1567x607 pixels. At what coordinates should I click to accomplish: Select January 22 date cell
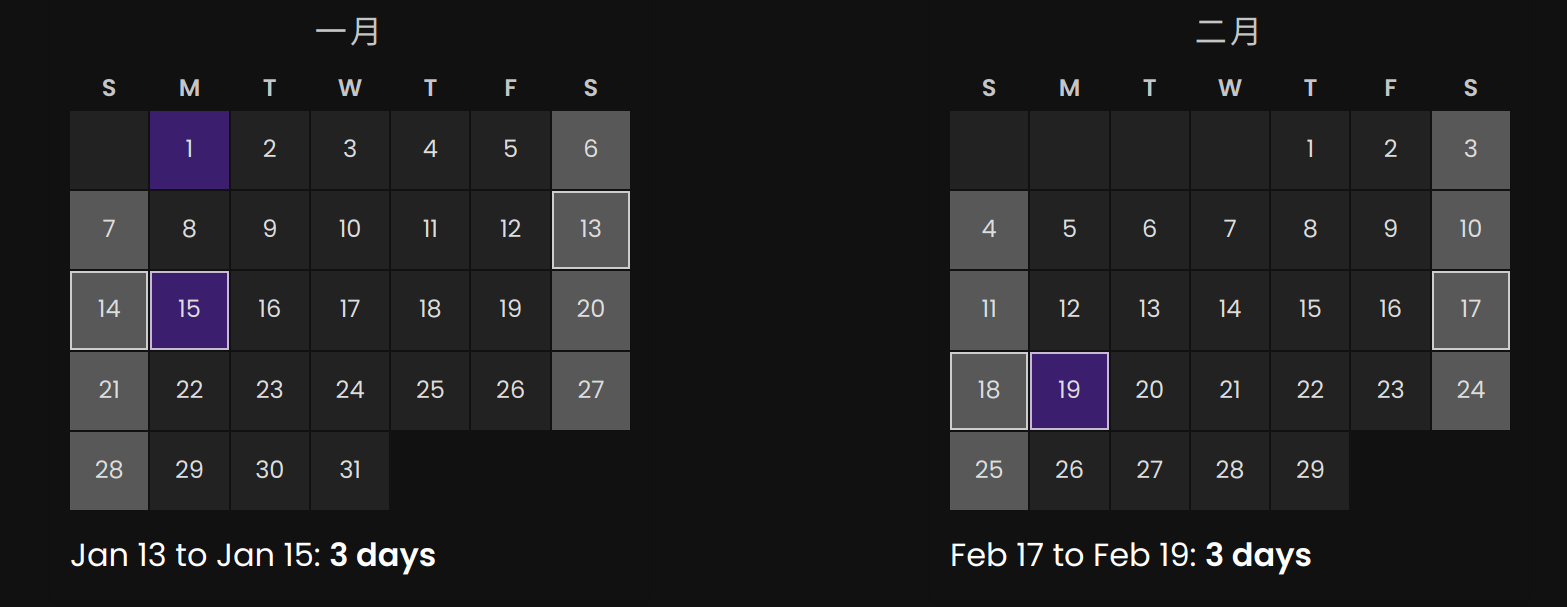click(x=189, y=390)
